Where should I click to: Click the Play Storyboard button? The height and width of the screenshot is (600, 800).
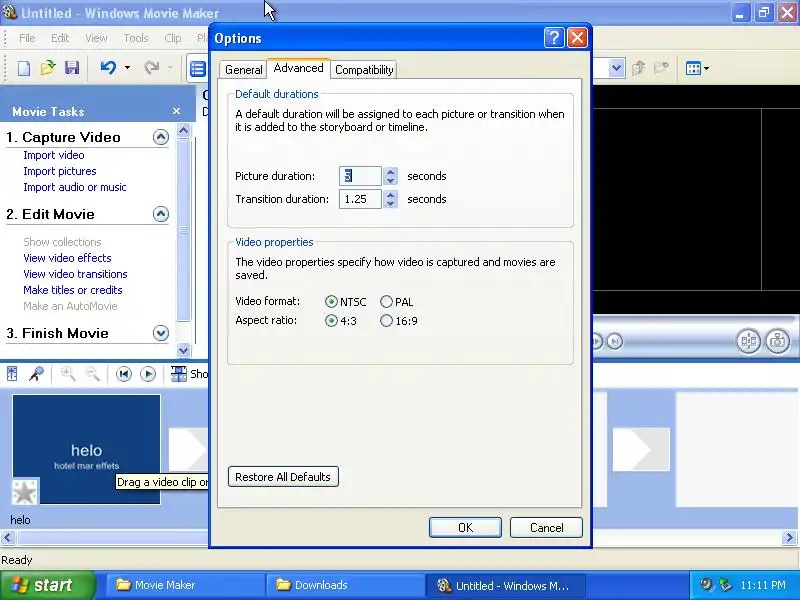point(148,374)
